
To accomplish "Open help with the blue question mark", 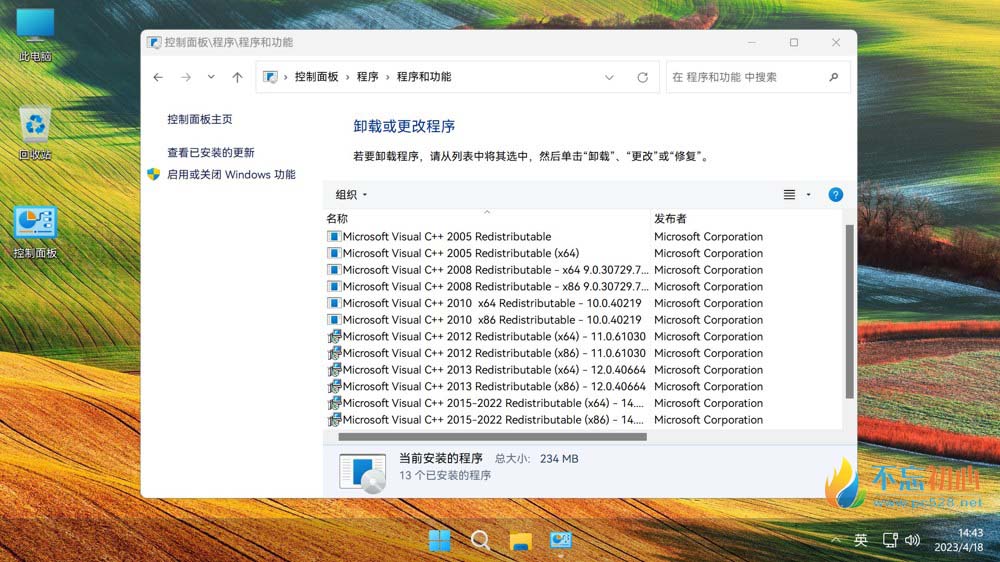I will pyautogui.click(x=835, y=195).
